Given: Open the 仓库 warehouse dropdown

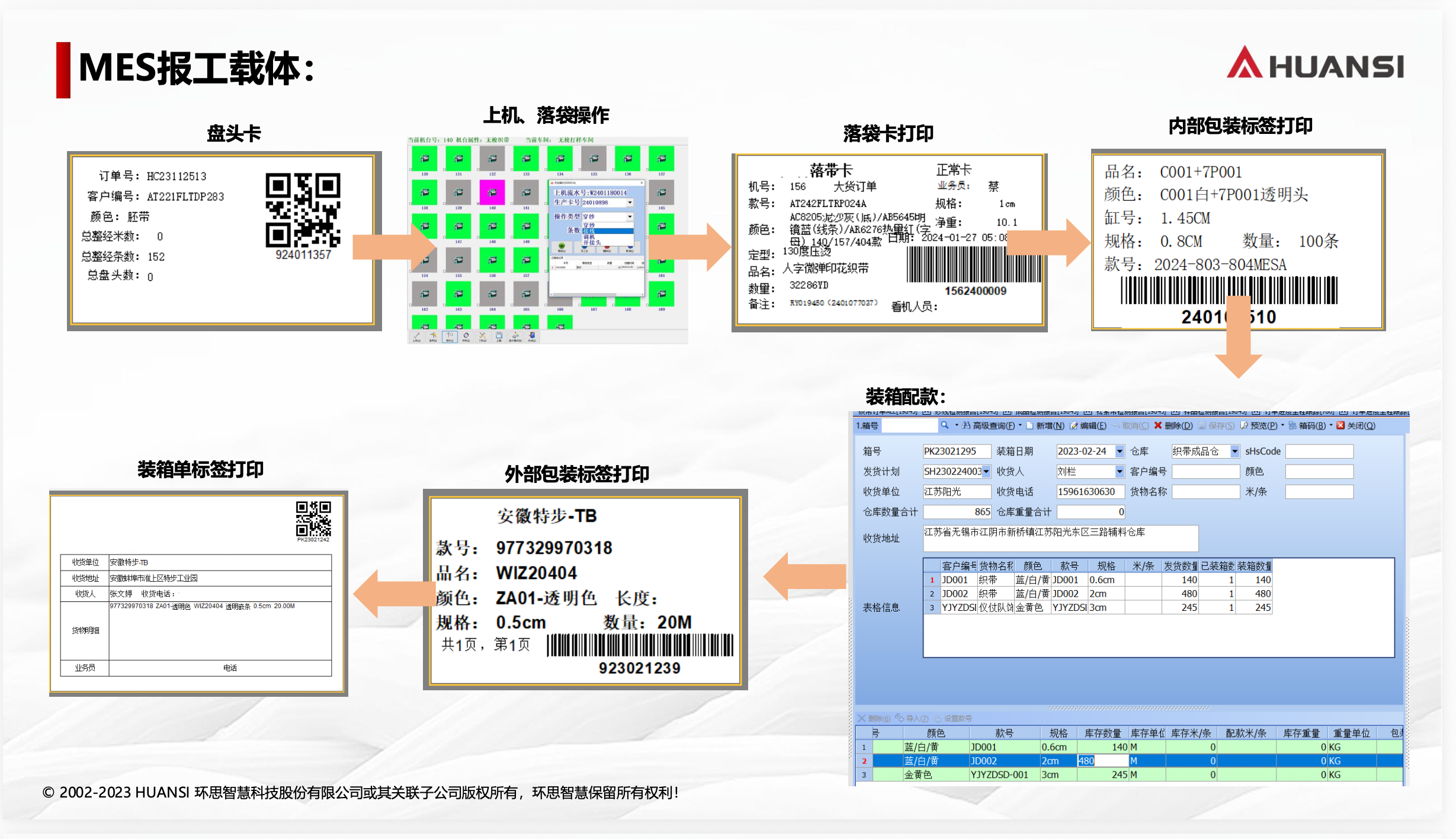Looking at the screenshot, I should pos(1234,451).
